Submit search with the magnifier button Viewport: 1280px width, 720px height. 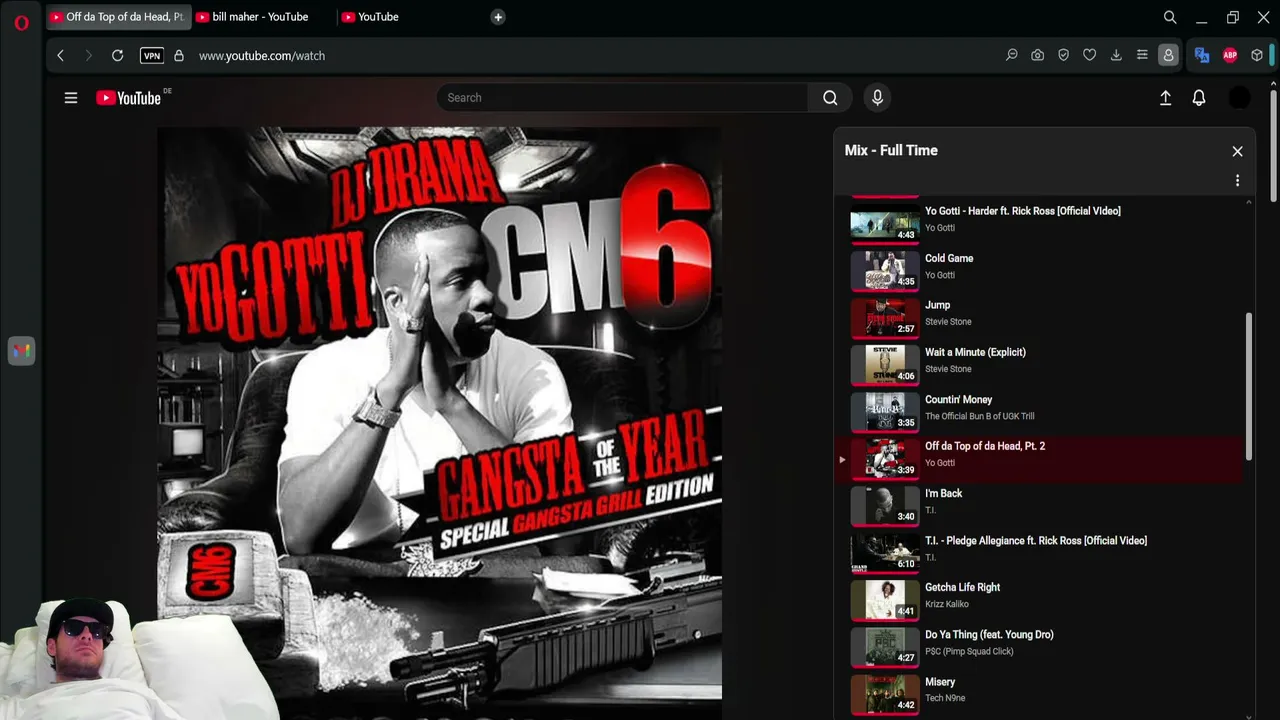point(830,98)
